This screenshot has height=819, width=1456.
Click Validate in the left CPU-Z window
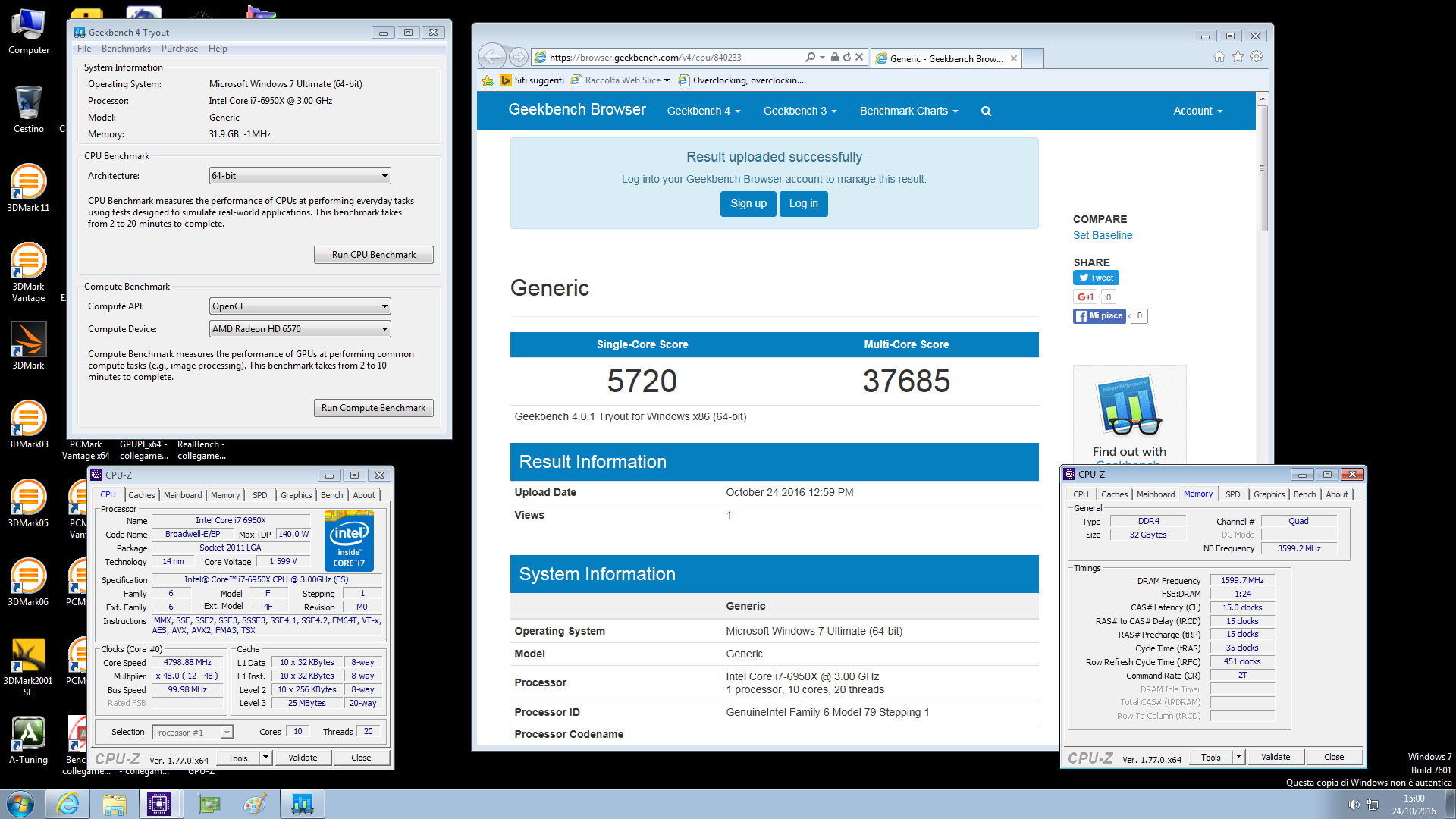[x=303, y=758]
